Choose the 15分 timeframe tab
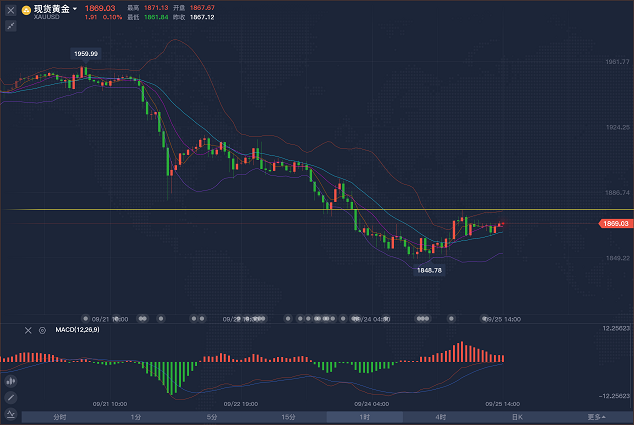Image resolution: width=634 pixels, height=425 pixels. [x=288, y=417]
